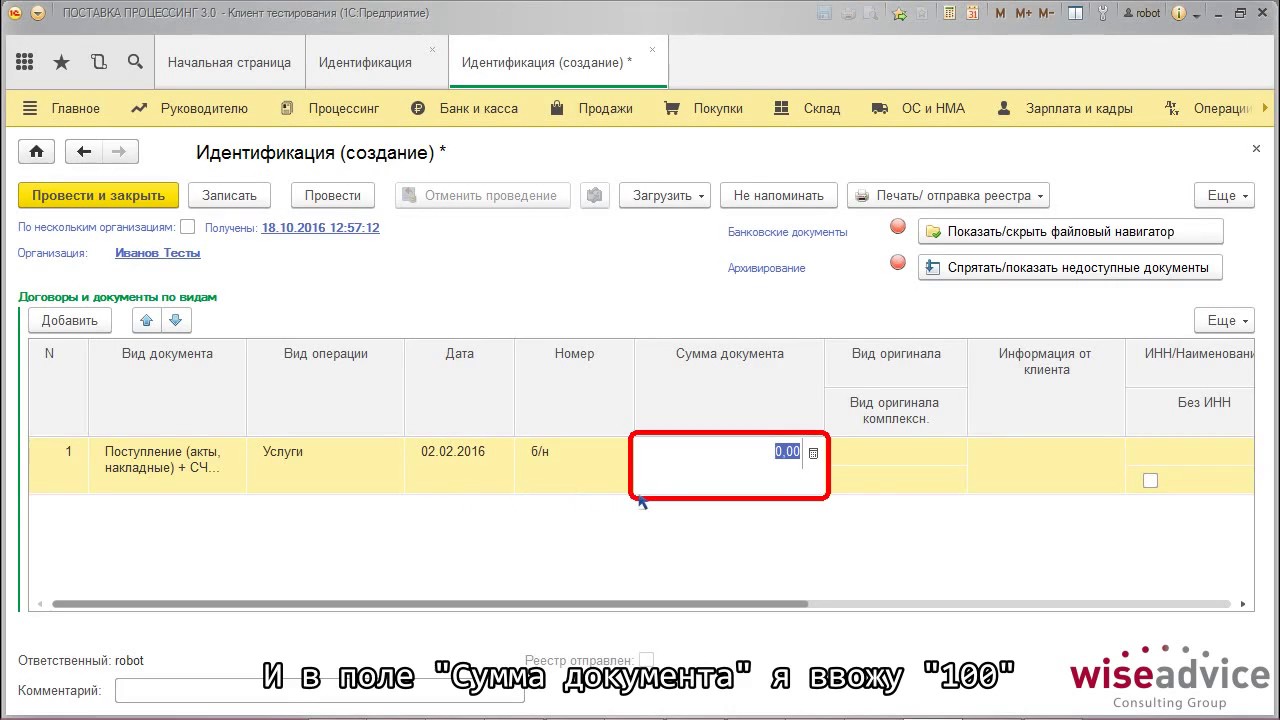The image size is (1280, 720).
Task: Open Продажи section
Action: point(592,108)
